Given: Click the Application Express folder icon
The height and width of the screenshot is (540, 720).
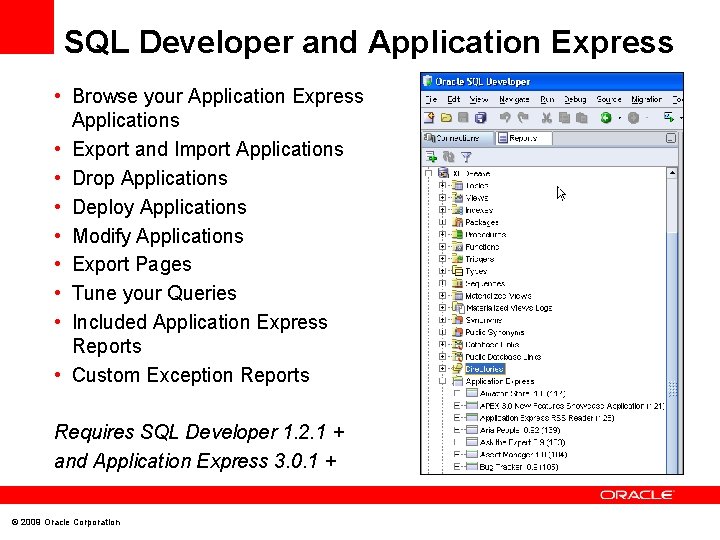Looking at the screenshot, I should 457,381.
